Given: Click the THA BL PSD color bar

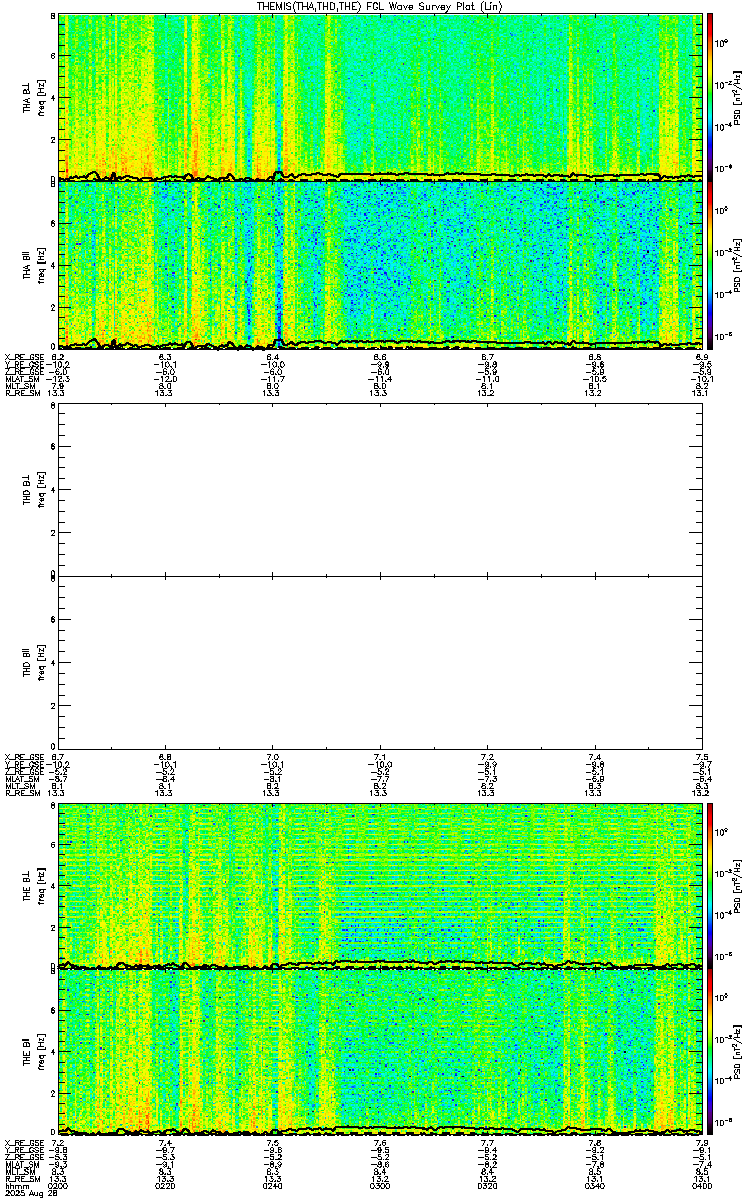Looking at the screenshot, I should tap(711, 97).
